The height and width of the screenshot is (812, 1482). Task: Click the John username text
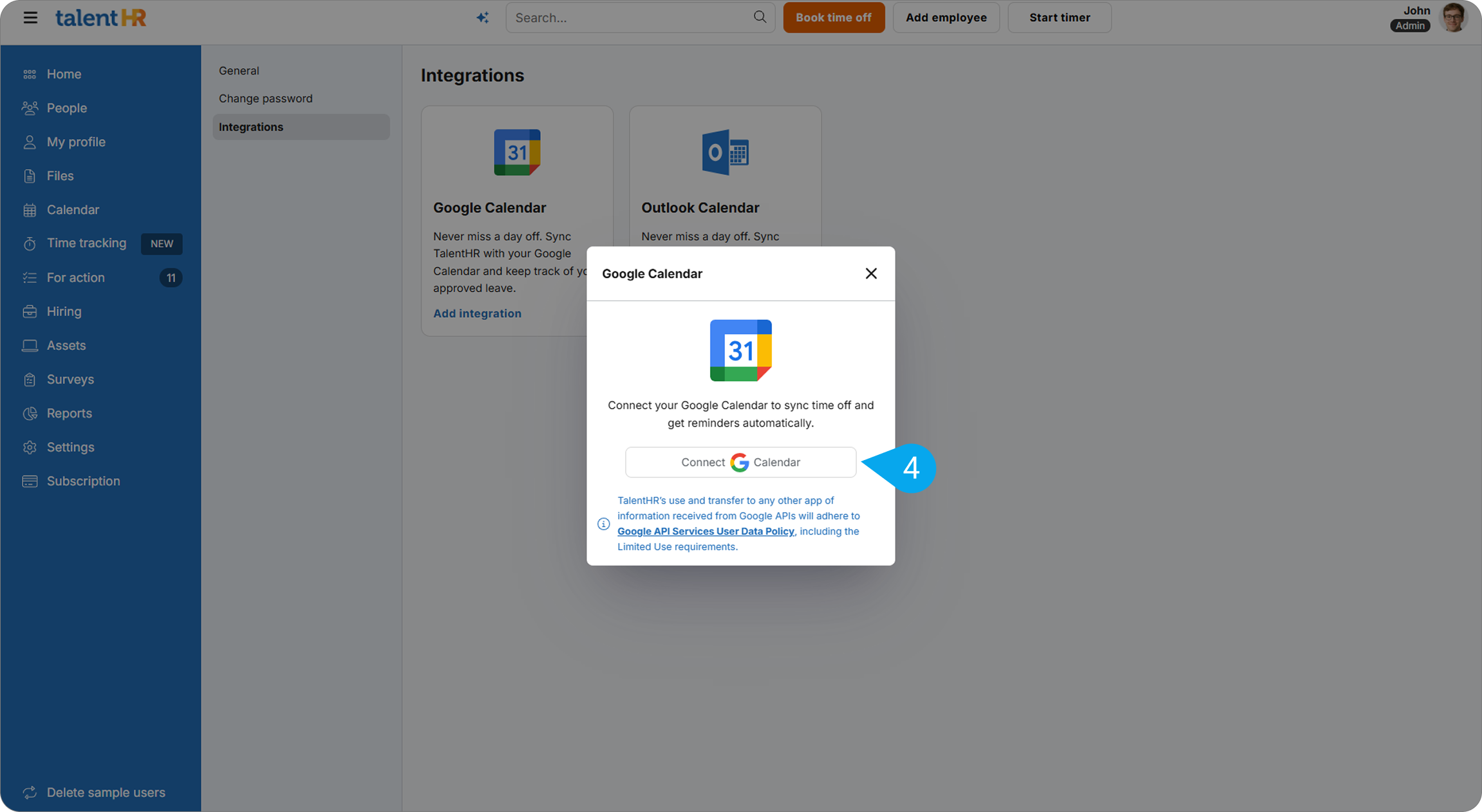pyautogui.click(x=1416, y=10)
